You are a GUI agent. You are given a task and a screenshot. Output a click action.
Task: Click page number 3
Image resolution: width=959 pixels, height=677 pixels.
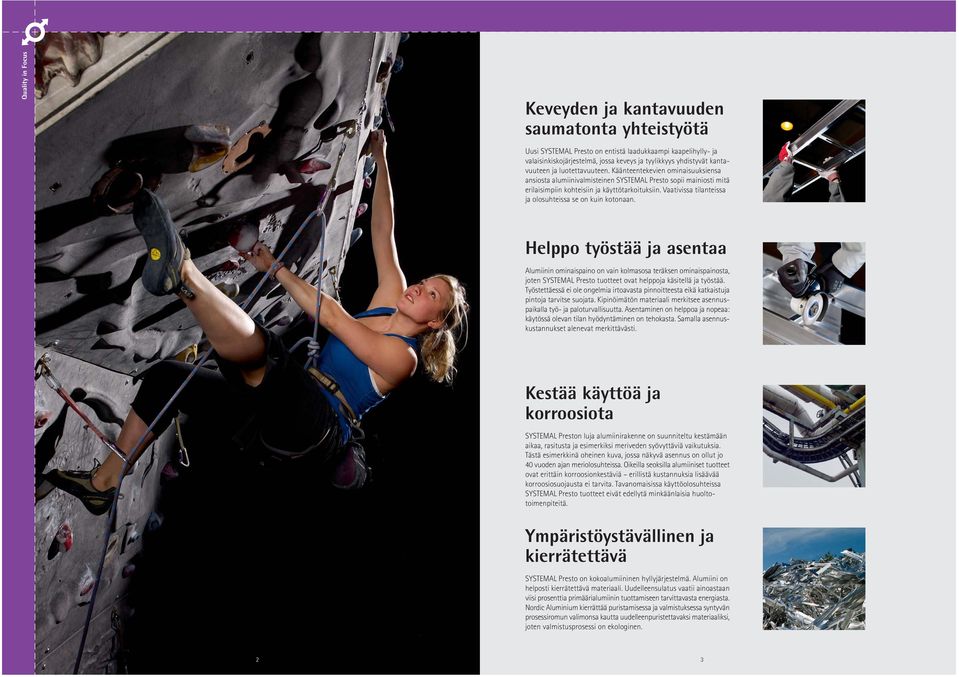pyautogui.click(x=702, y=659)
